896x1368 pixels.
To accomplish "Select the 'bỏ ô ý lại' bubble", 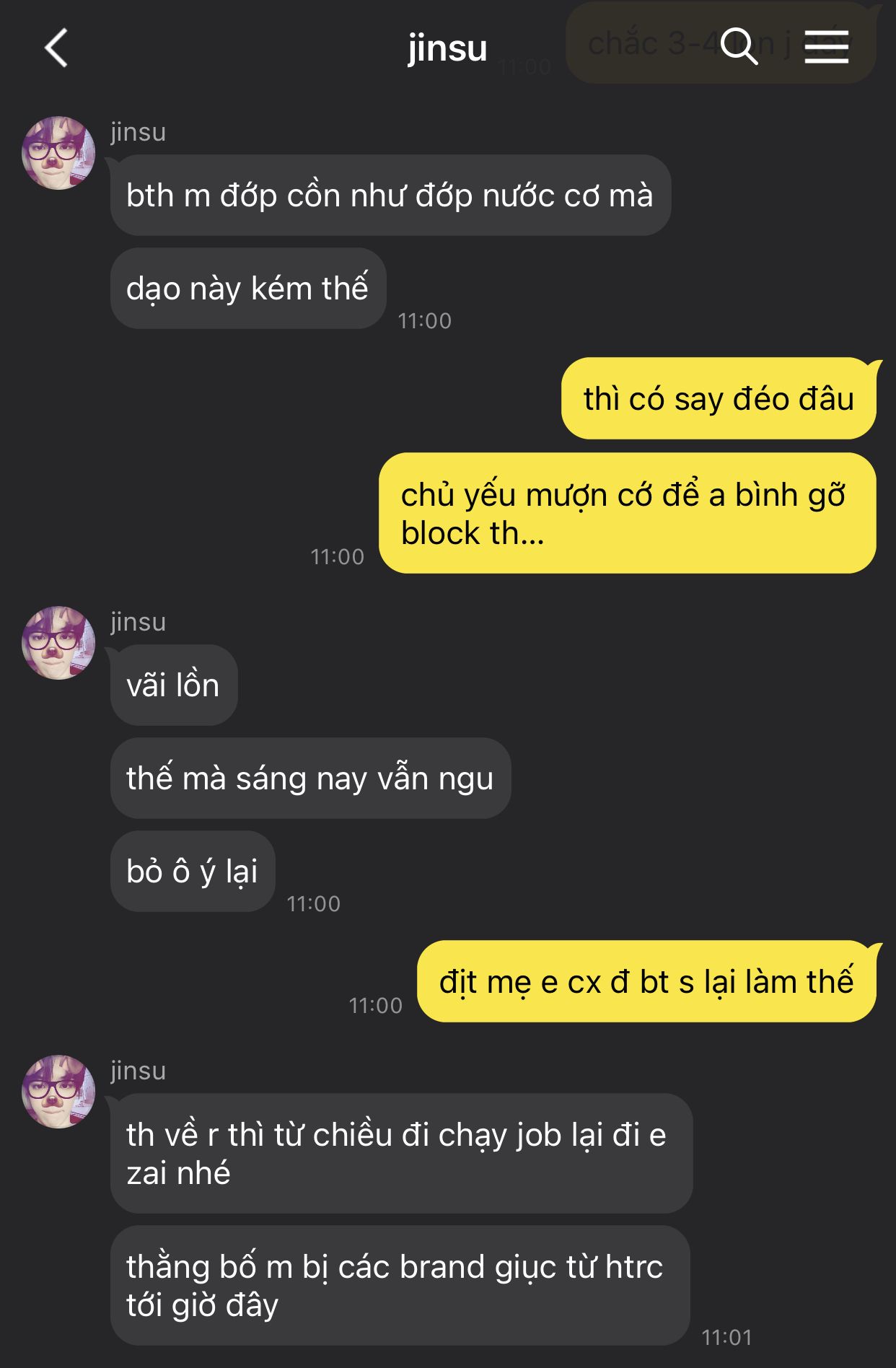I will 193,871.
